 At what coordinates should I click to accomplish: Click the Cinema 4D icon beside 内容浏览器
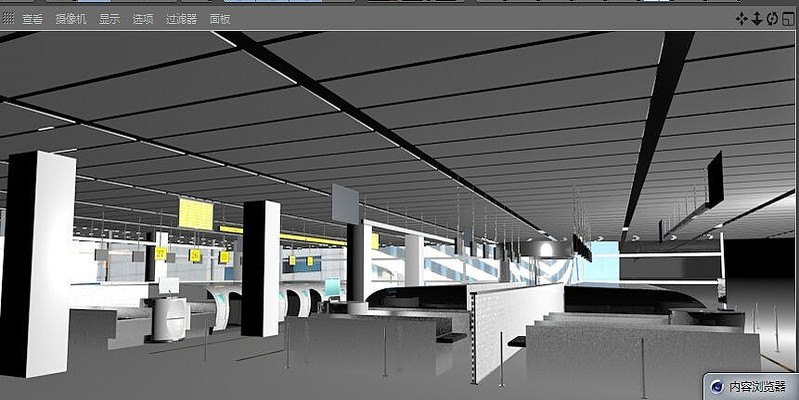[x=716, y=386]
